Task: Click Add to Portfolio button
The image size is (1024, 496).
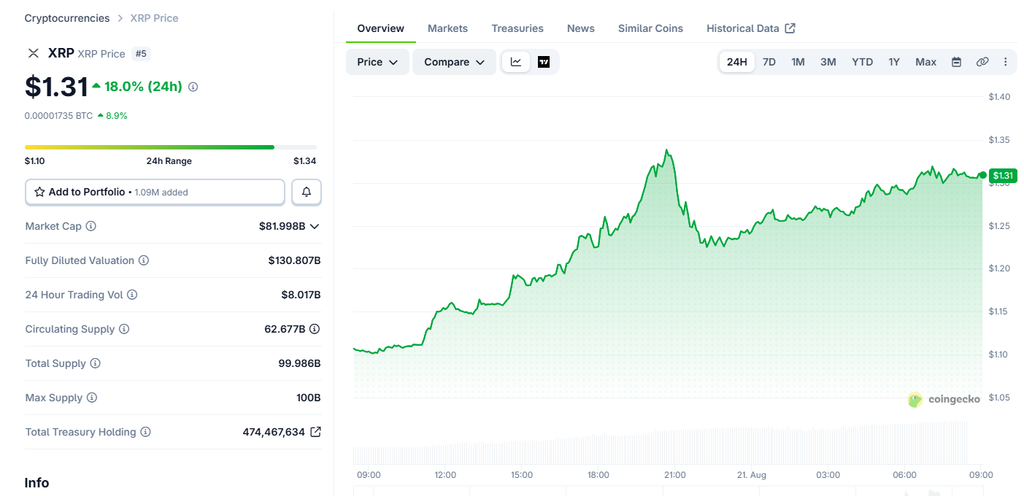Action: click(155, 192)
